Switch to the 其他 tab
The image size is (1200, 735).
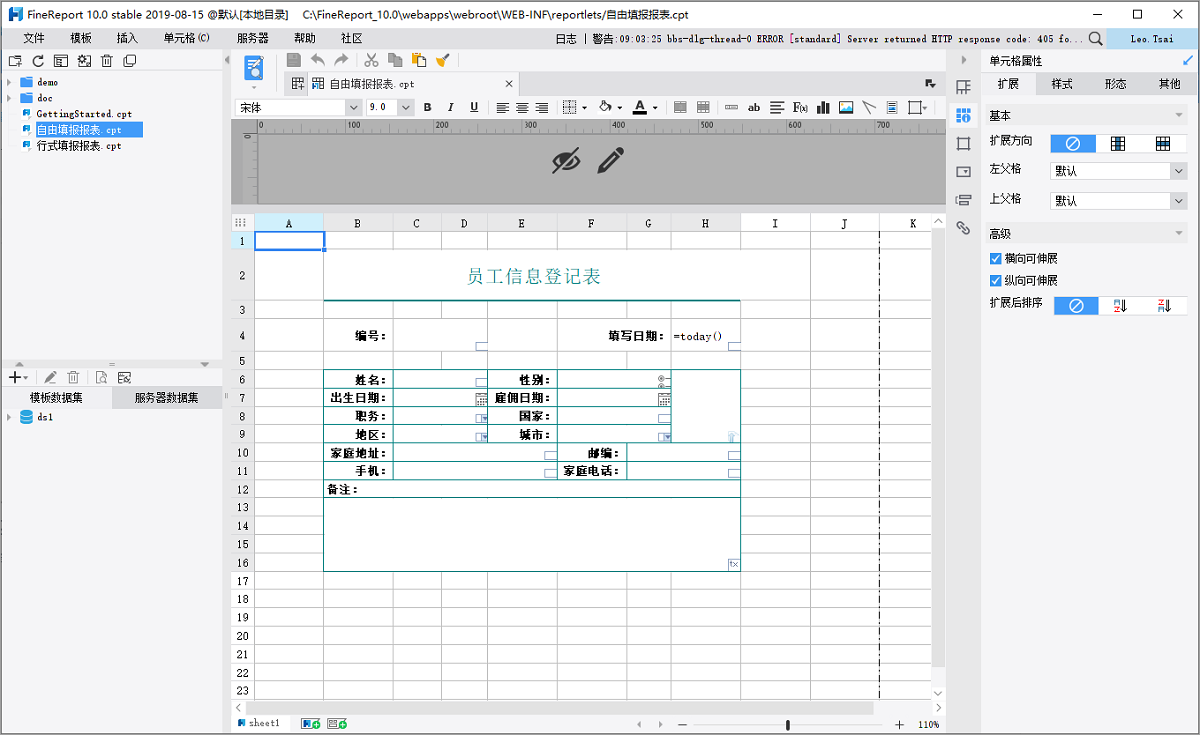point(1169,84)
